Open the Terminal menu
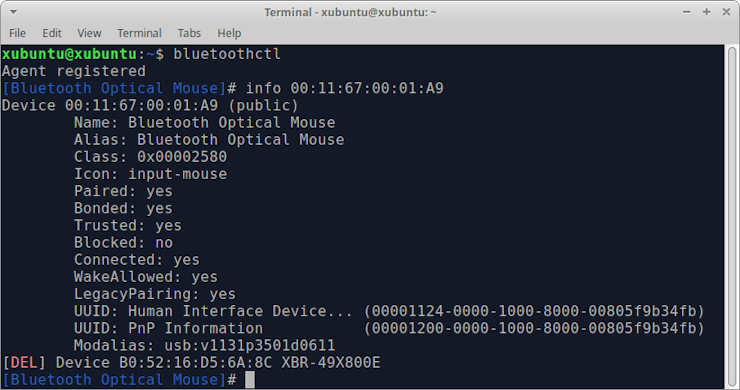 click(x=139, y=33)
